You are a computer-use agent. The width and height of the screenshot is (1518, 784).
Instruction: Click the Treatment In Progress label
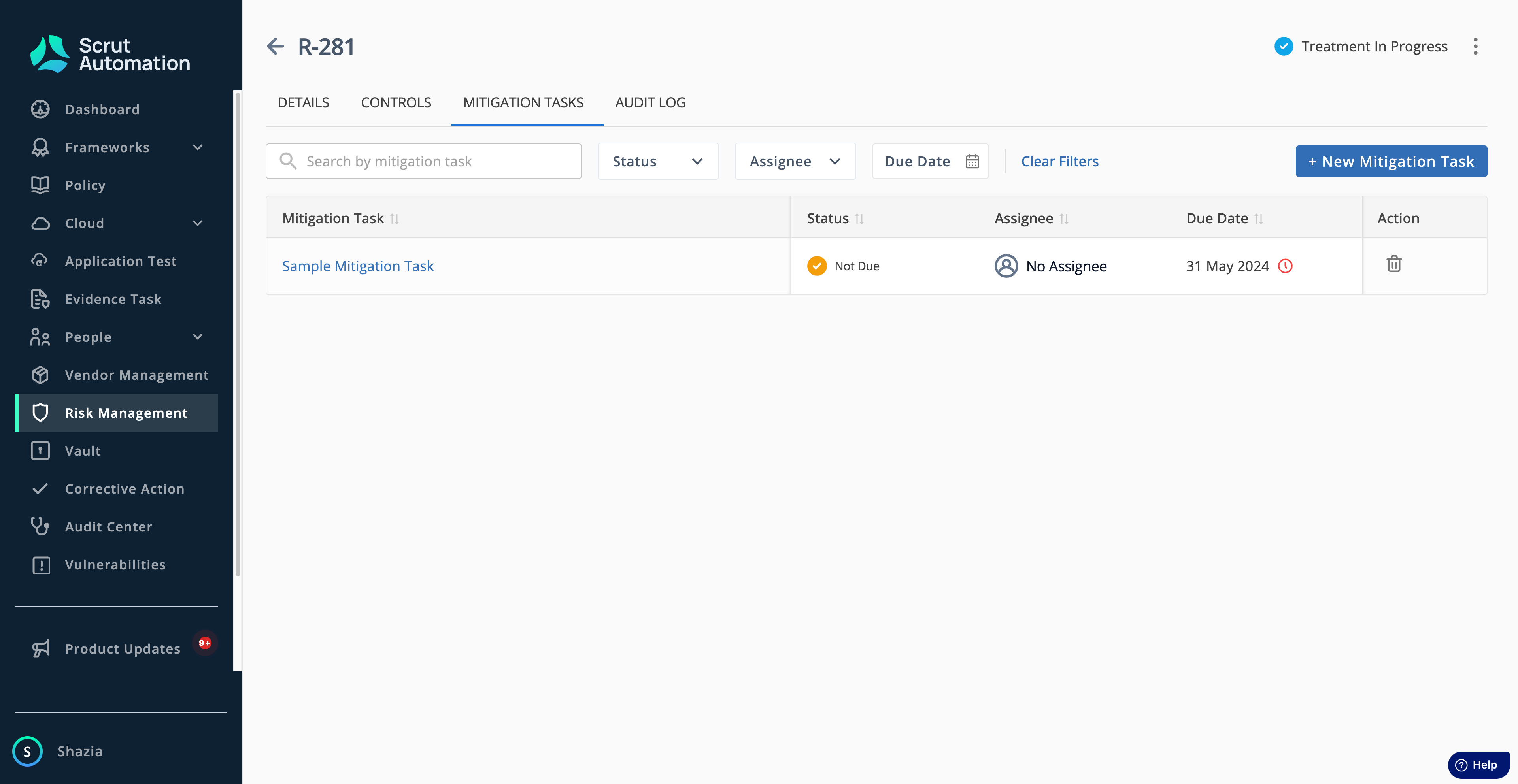1374,47
